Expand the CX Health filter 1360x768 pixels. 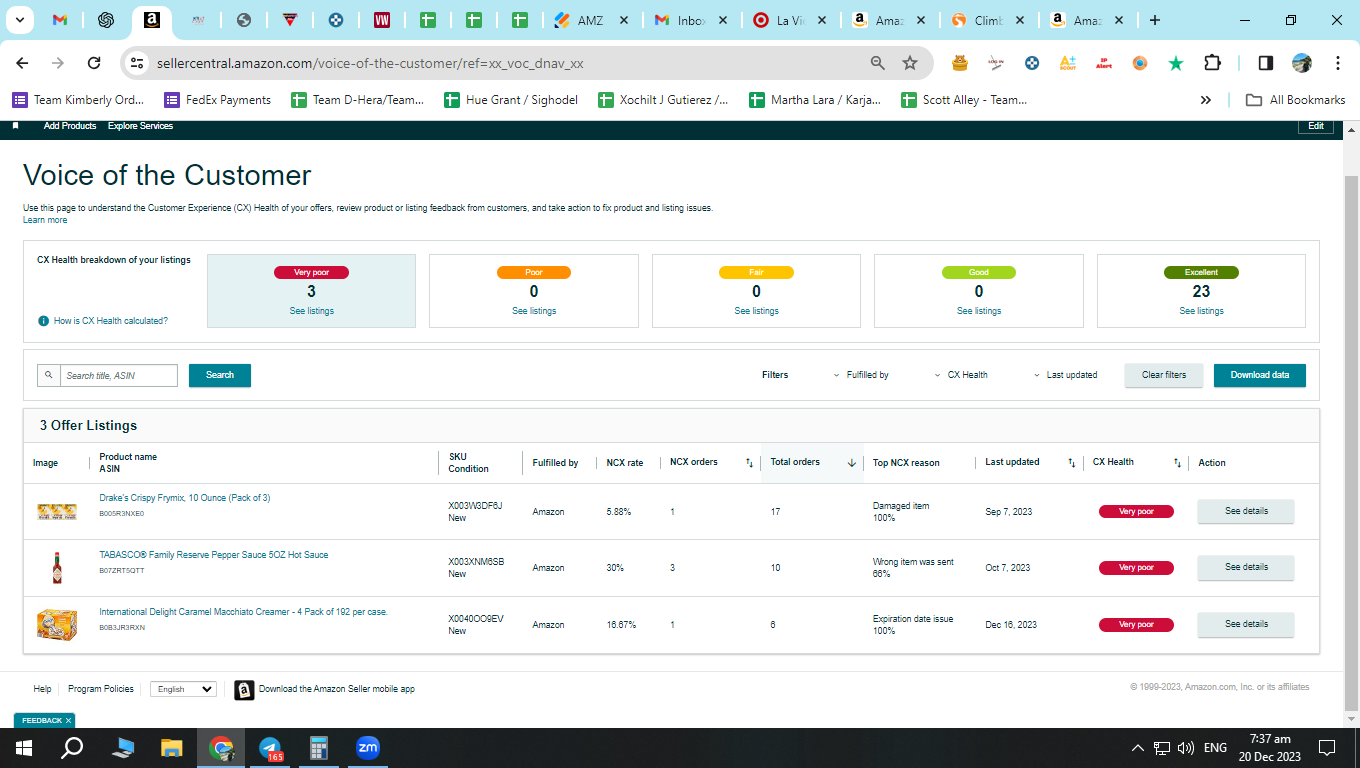point(961,375)
